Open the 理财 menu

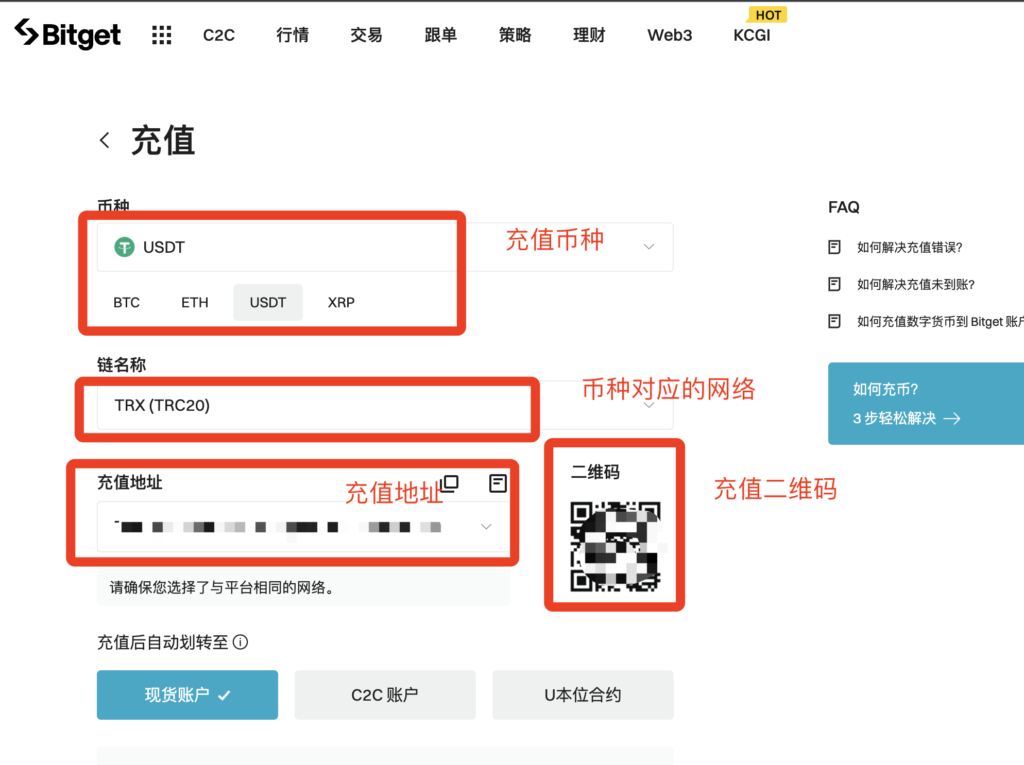tap(589, 35)
